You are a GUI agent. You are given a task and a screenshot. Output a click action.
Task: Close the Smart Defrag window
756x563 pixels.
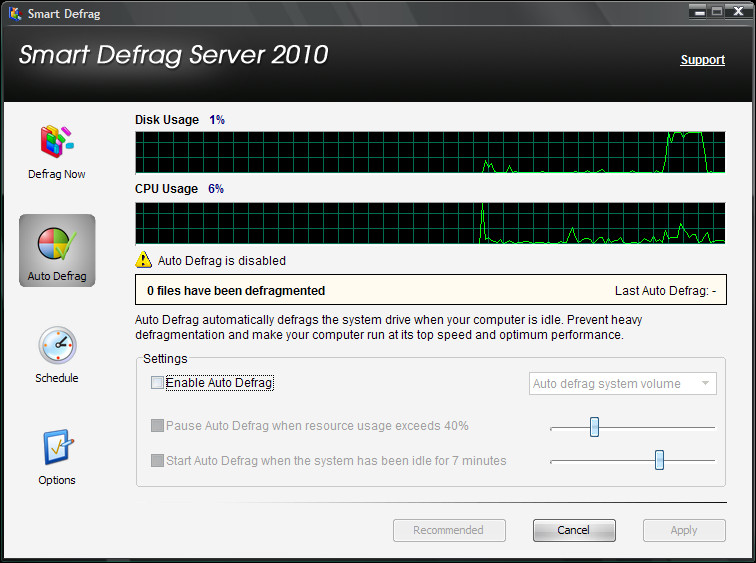(738, 11)
